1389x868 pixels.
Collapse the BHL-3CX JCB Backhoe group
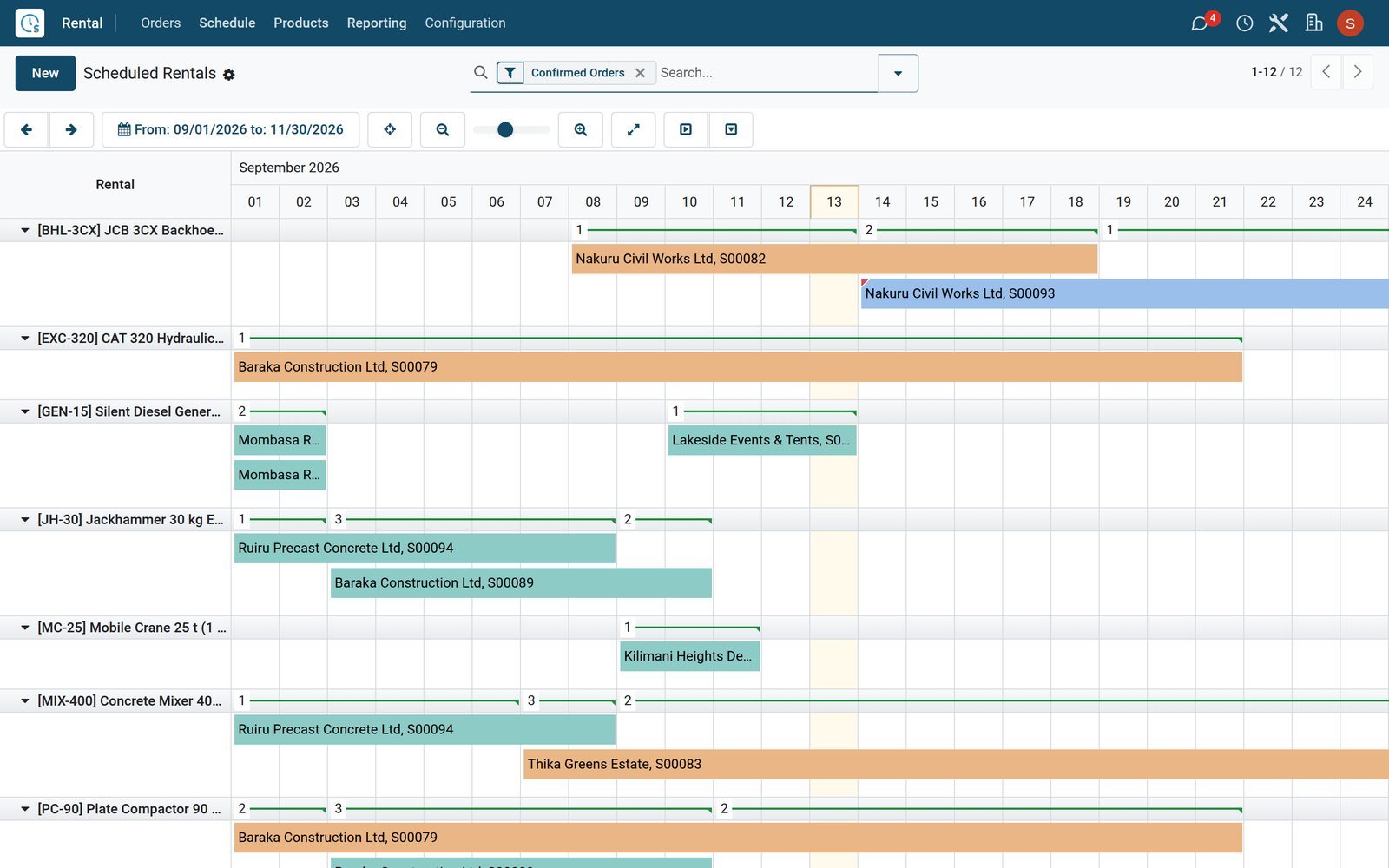[25, 230]
